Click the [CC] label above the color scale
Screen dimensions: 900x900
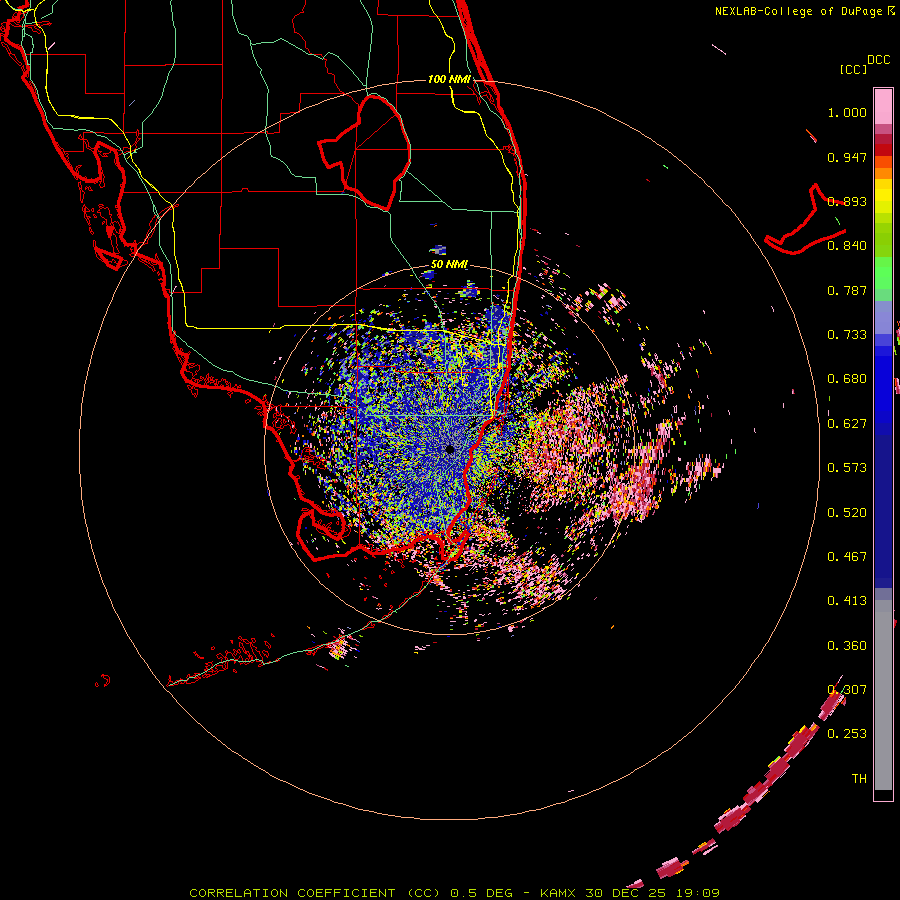(x=853, y=69)
